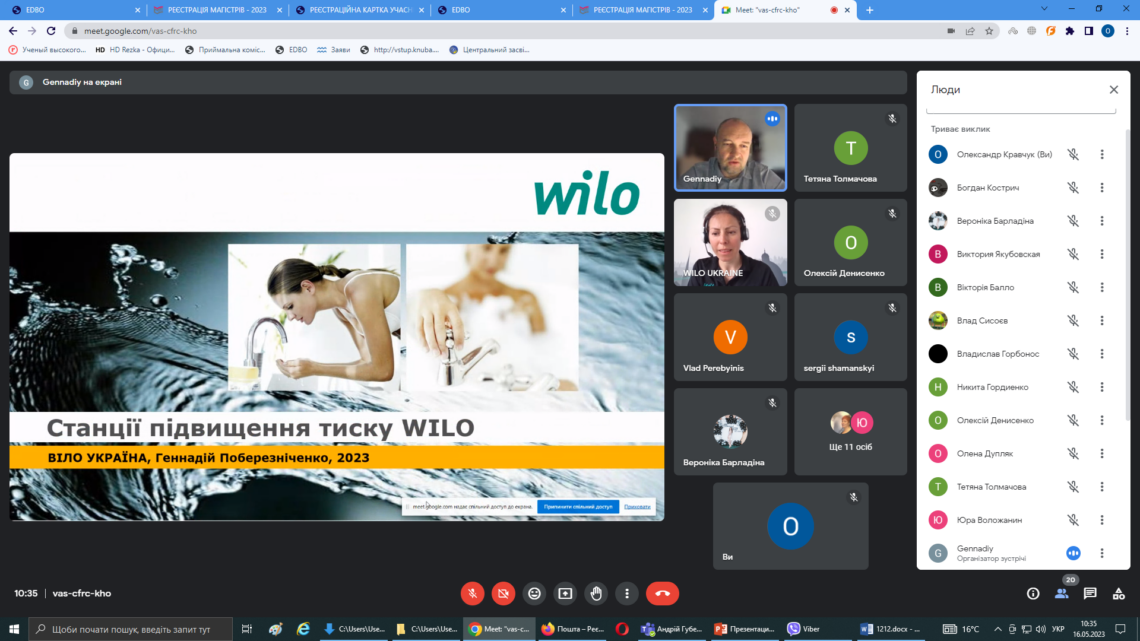Viewport: 1140px width, 641px height.
Task: Open Chrome profile avatar
Action: coord(1107,31)
